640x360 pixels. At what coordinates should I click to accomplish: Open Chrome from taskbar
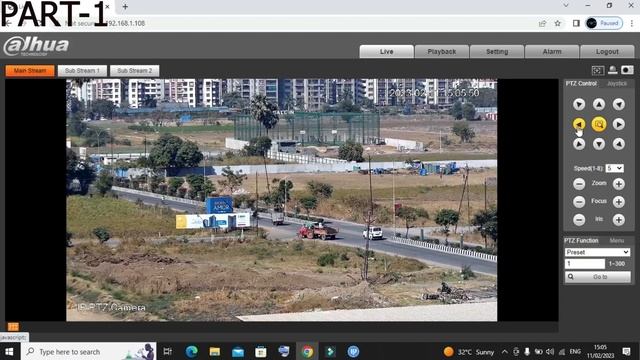click(307, 351)
